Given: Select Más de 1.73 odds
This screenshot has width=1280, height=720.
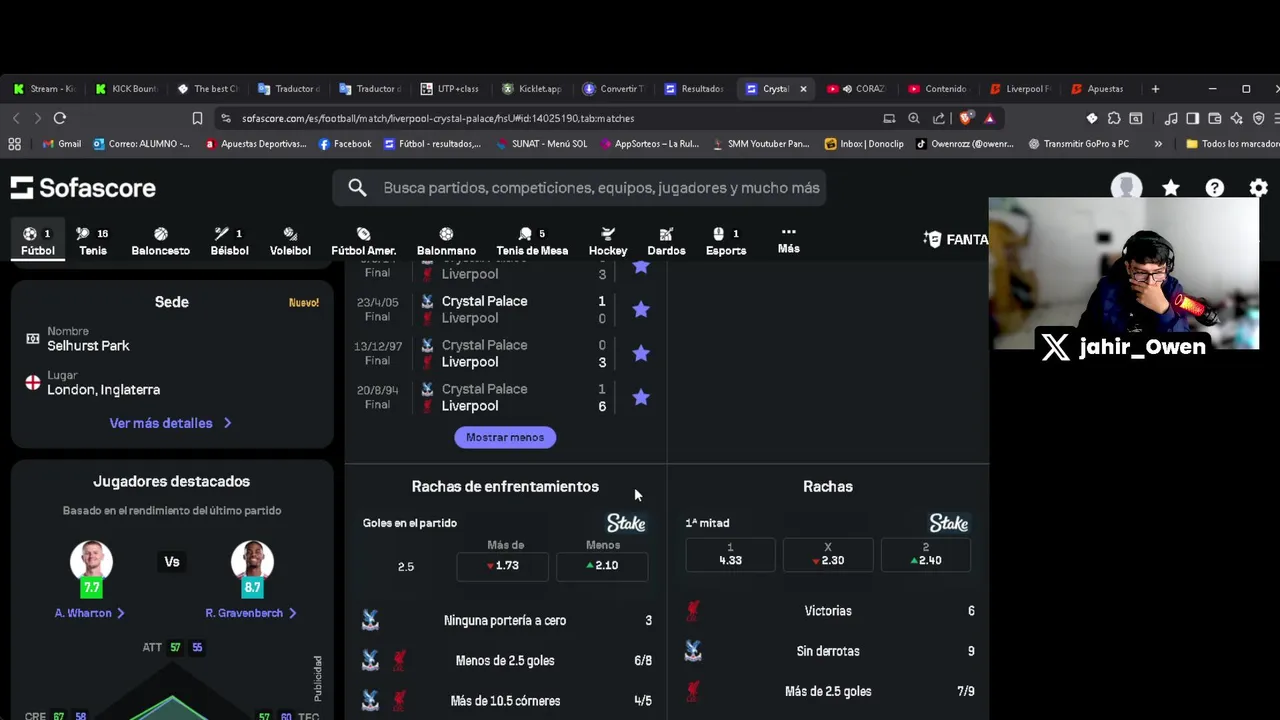Looking at the screenshot, I should coord(505,566).
